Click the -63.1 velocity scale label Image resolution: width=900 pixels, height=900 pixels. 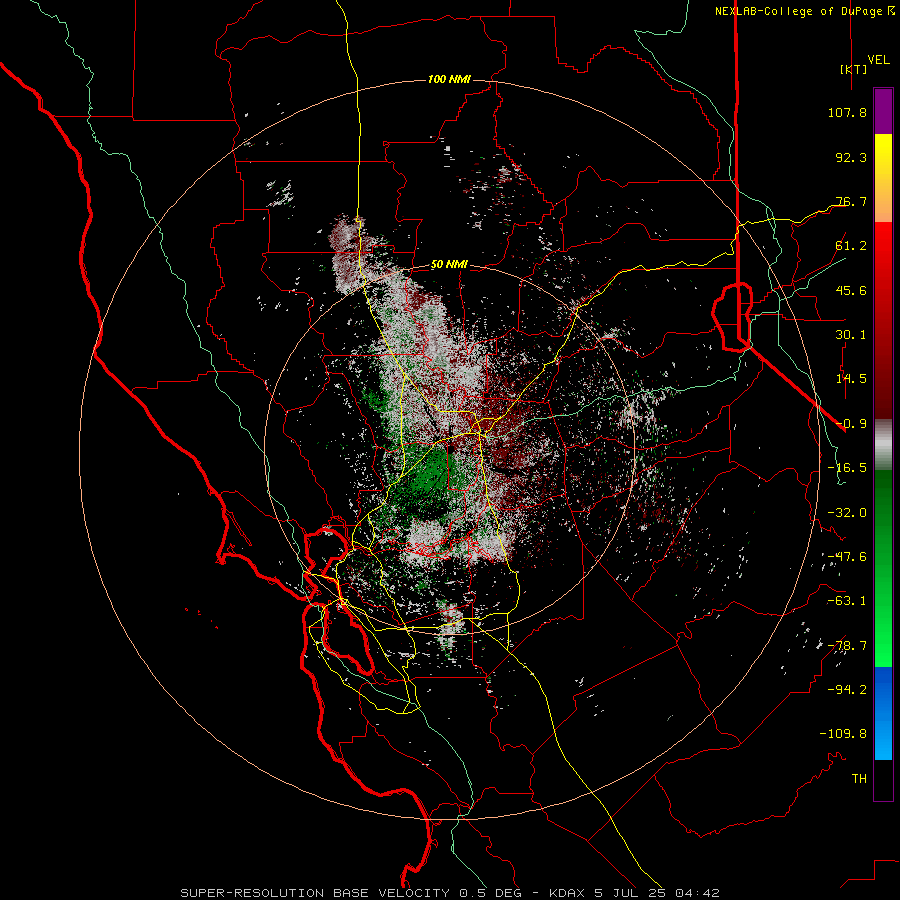[x=847, y=601]
